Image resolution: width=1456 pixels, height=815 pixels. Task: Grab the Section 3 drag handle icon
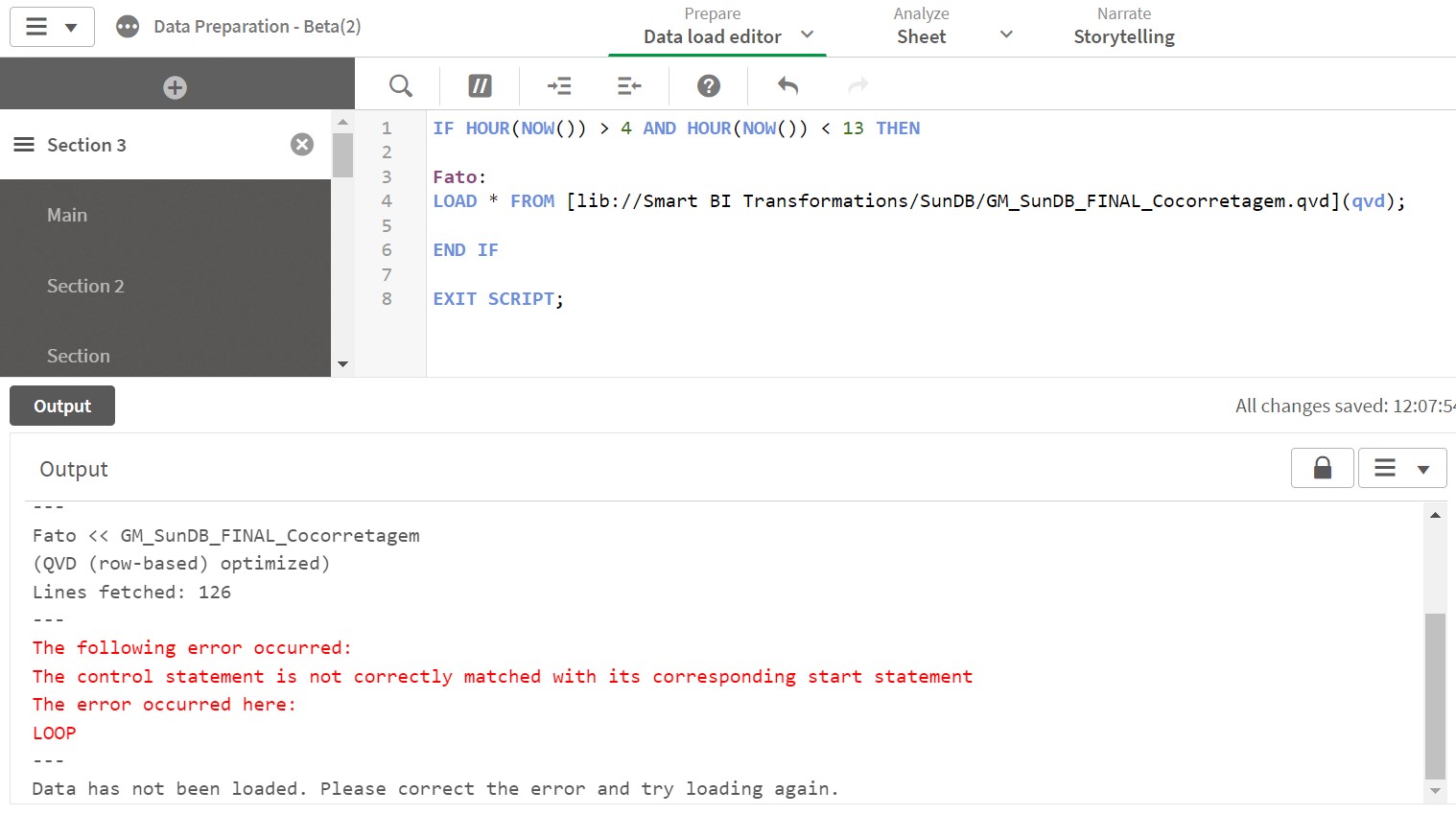coord(24,145)
